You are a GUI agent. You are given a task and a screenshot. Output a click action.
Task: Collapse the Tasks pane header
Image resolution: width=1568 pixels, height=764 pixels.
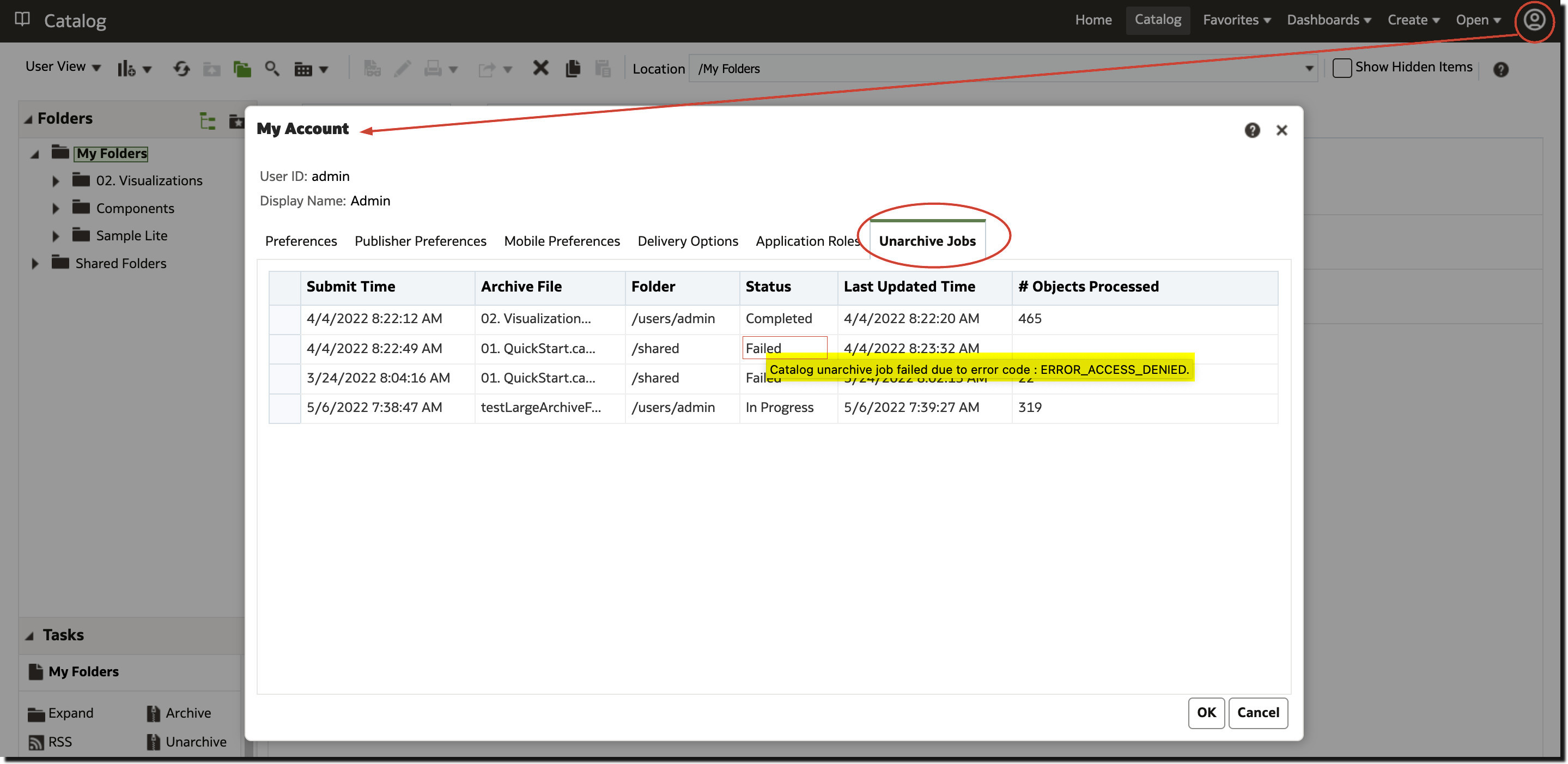click(x=29, y=635)
